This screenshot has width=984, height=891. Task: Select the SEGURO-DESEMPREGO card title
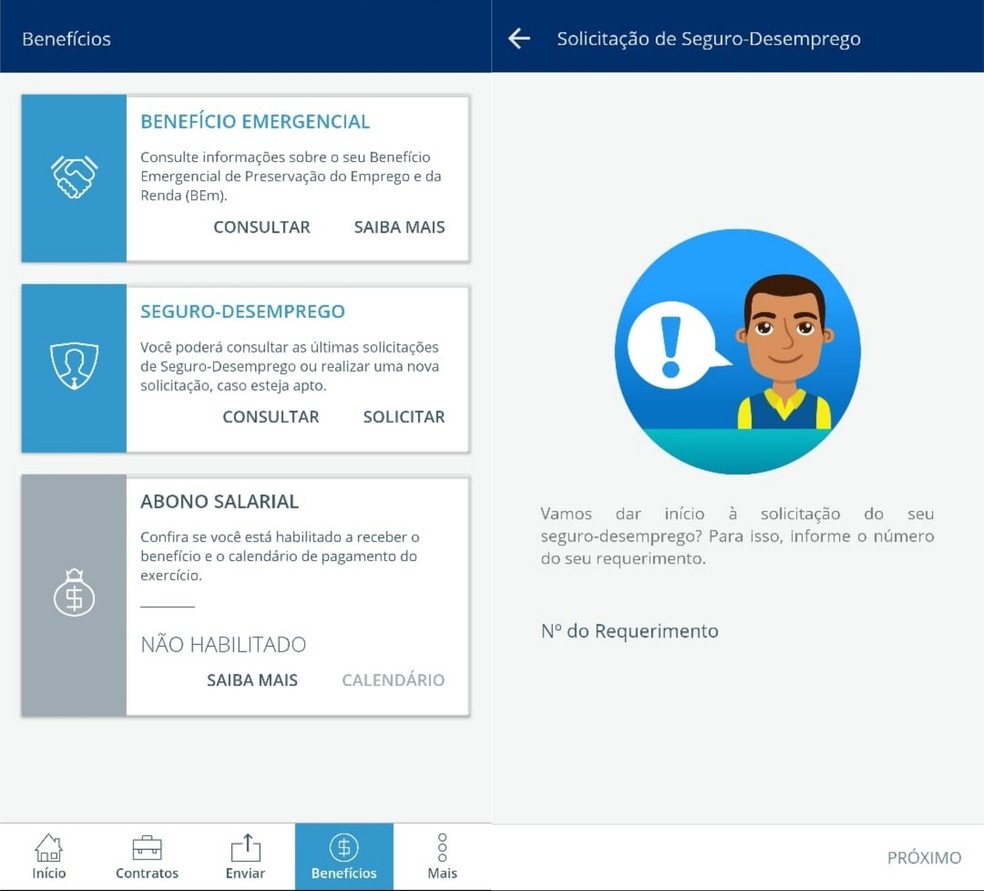pos(243,311)
